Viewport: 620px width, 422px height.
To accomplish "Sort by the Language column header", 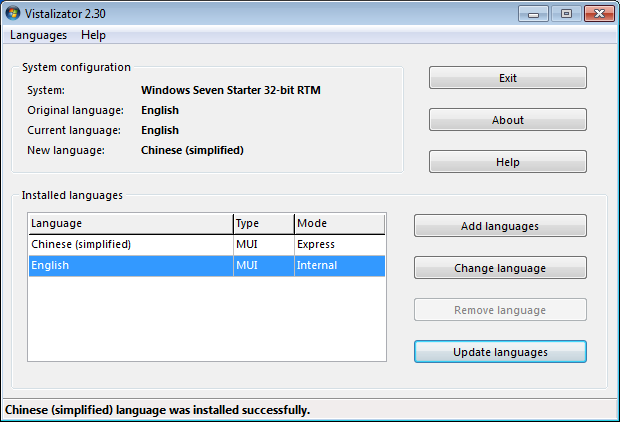I will (131, 223).
